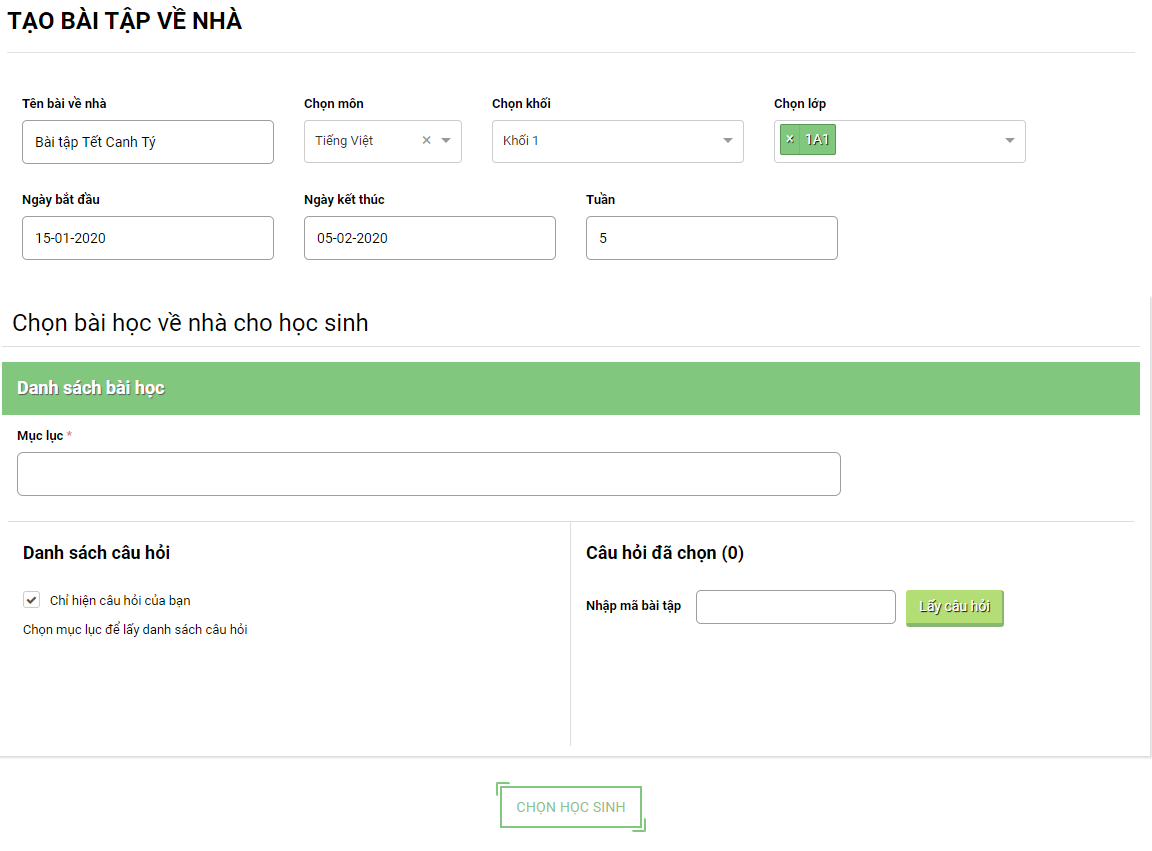Remove the 1A1 class tag

[x=790, y=140]
